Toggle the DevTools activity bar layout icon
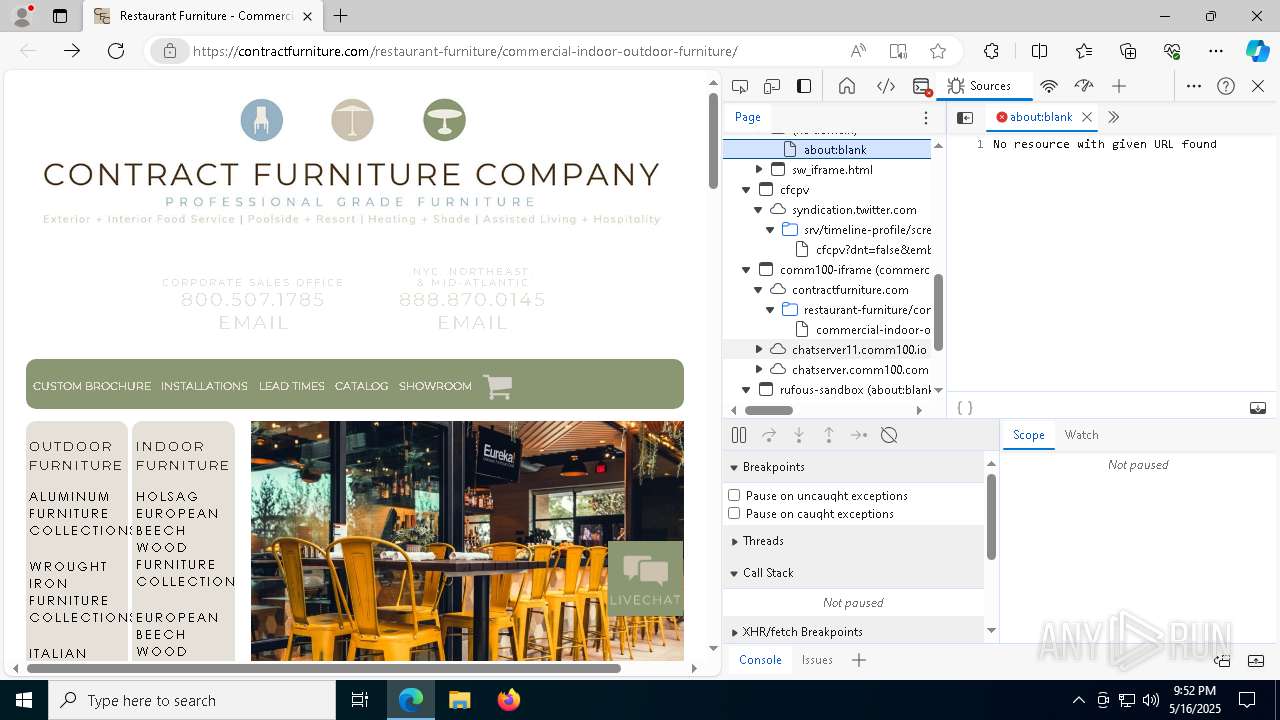The height and width of the screenshot is (720, 1280). click(804, 86)
